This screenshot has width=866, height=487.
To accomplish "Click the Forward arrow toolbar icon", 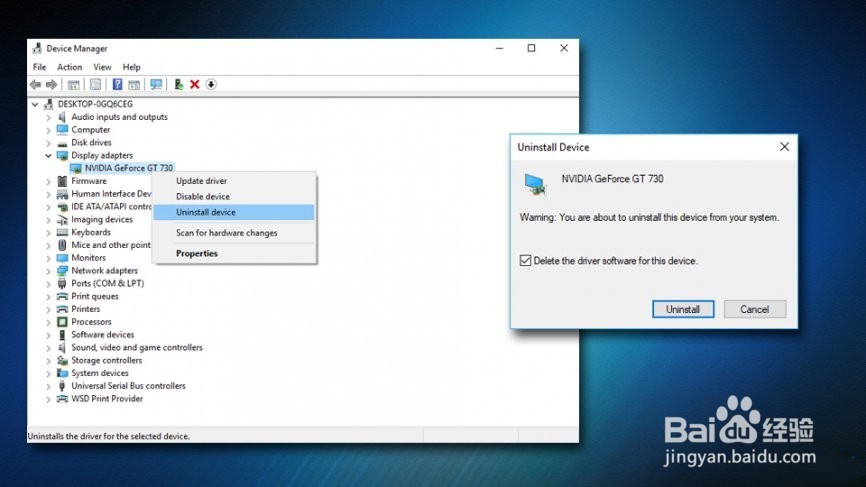I will point(51,84).
